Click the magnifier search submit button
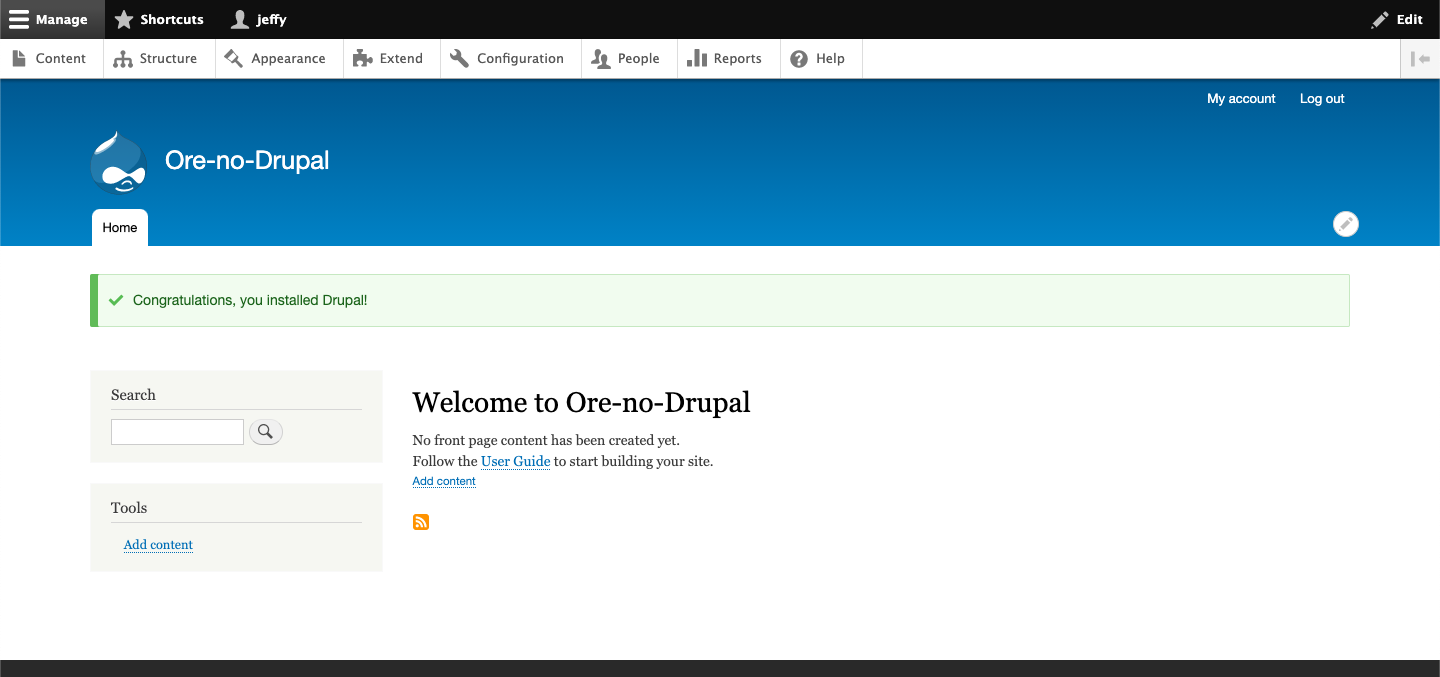 click(266, 432)
